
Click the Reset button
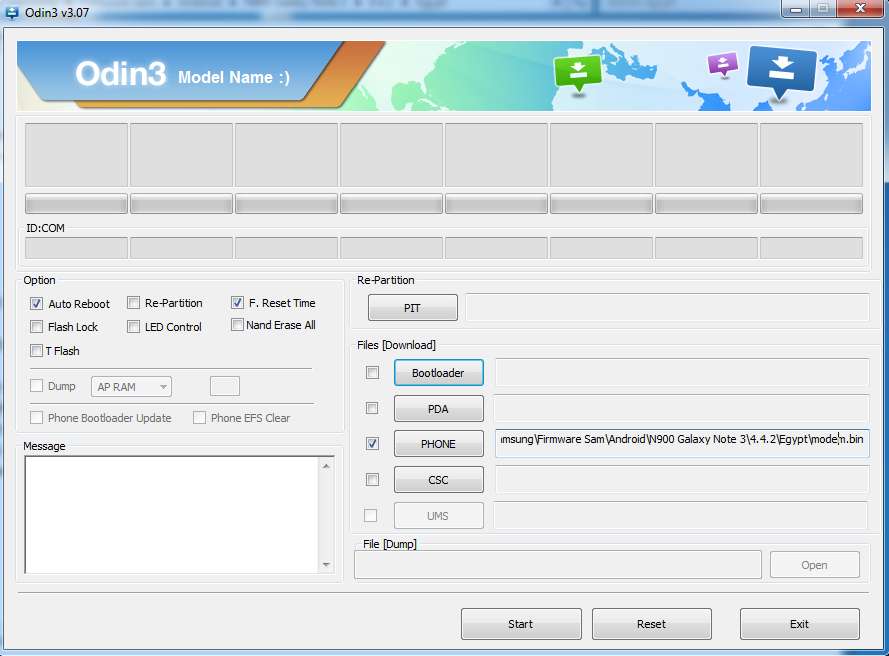[x=652, y=624]
